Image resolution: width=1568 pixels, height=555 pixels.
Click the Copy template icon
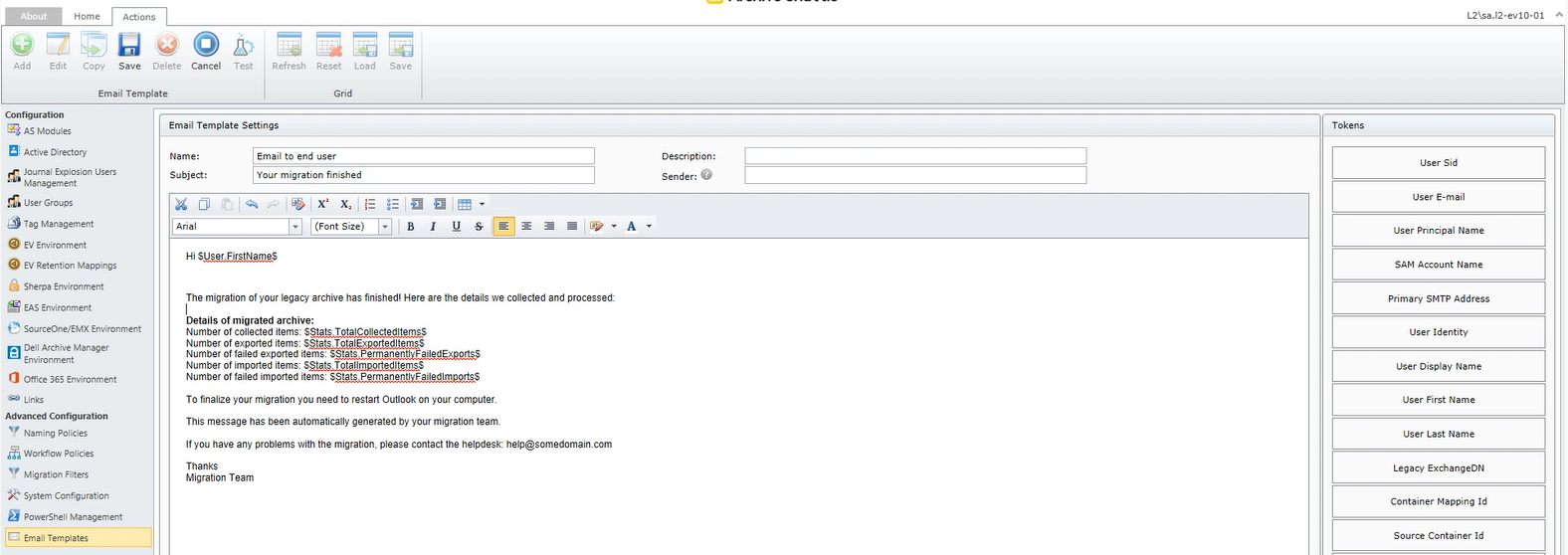pyautogui.click(x=94, y=45)
